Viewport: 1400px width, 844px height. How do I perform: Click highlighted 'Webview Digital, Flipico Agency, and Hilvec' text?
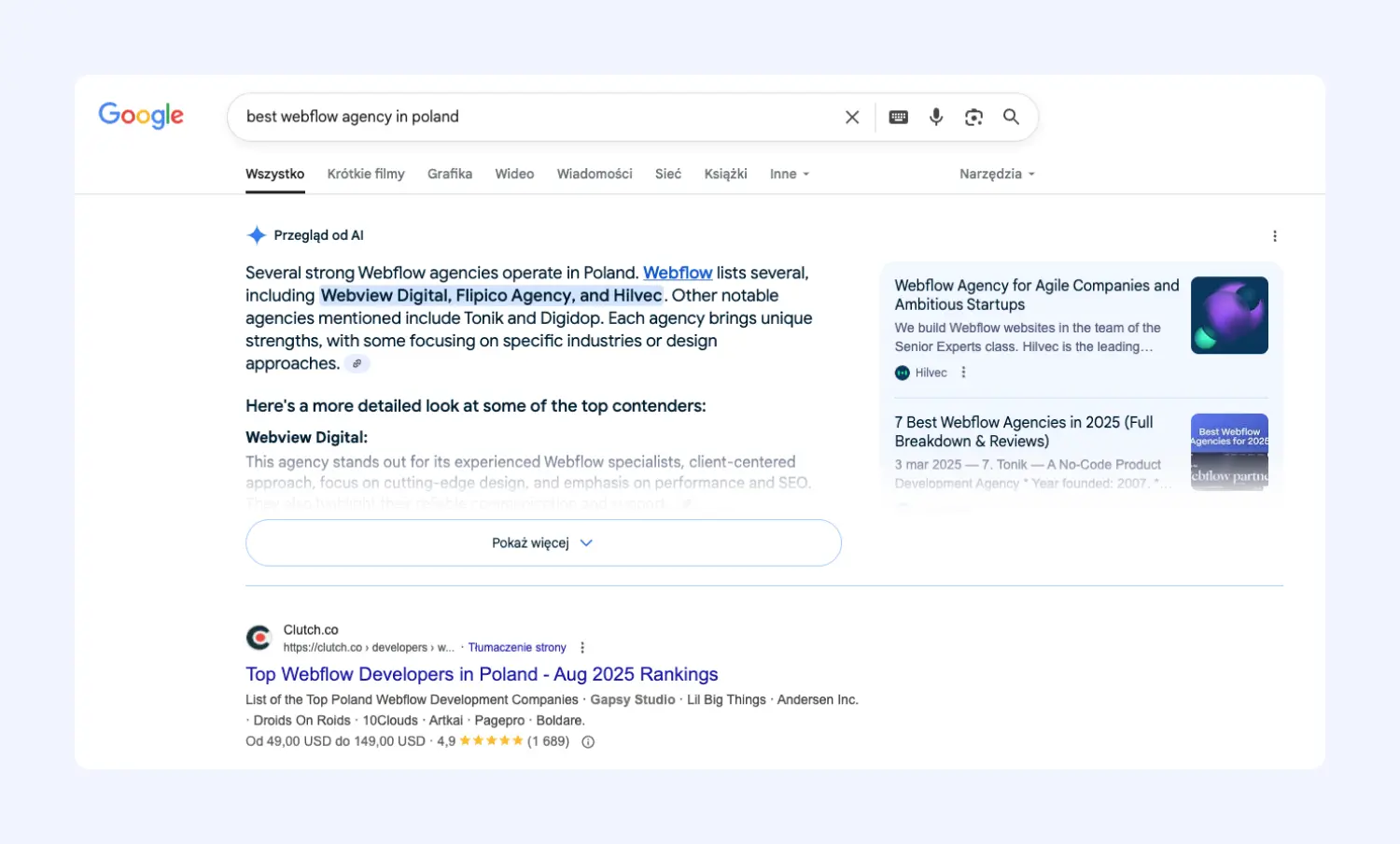(492, 295)
